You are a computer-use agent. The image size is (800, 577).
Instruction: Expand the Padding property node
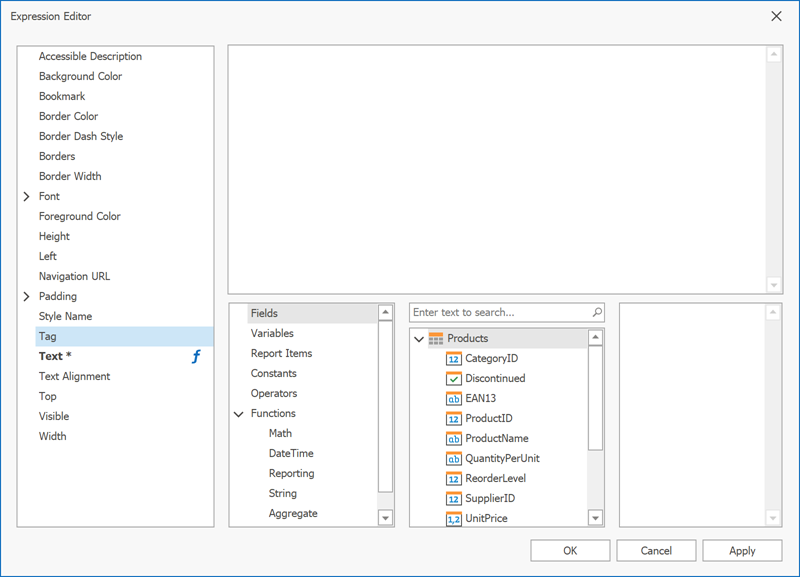[x=26, y=297]
